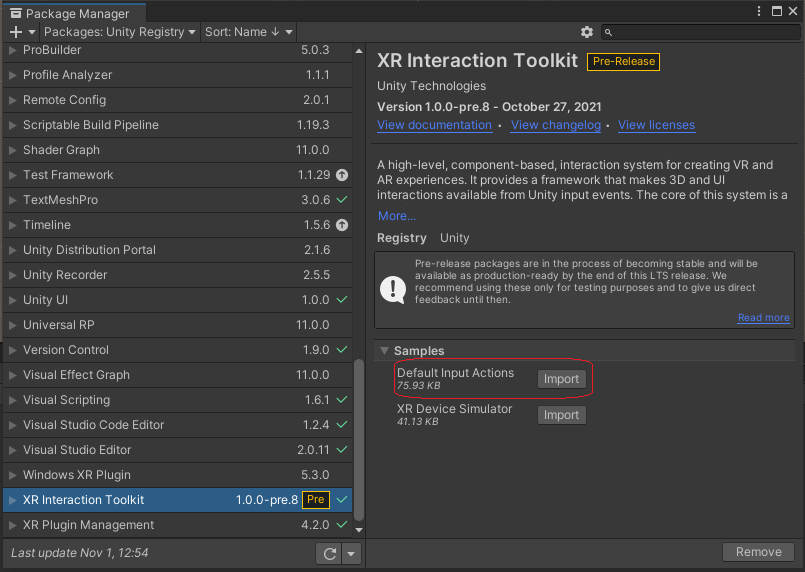Select the Remote Config package
Viewport: 805px width, 572px height.
pyautogui.click(x=178, y=100)
